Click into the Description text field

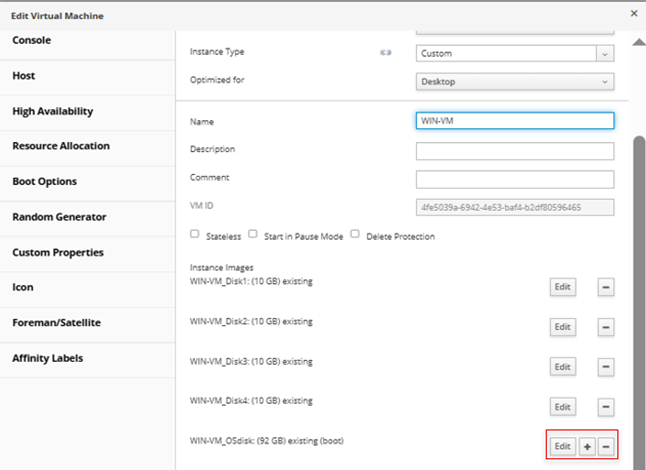click(x=514, y=151)
